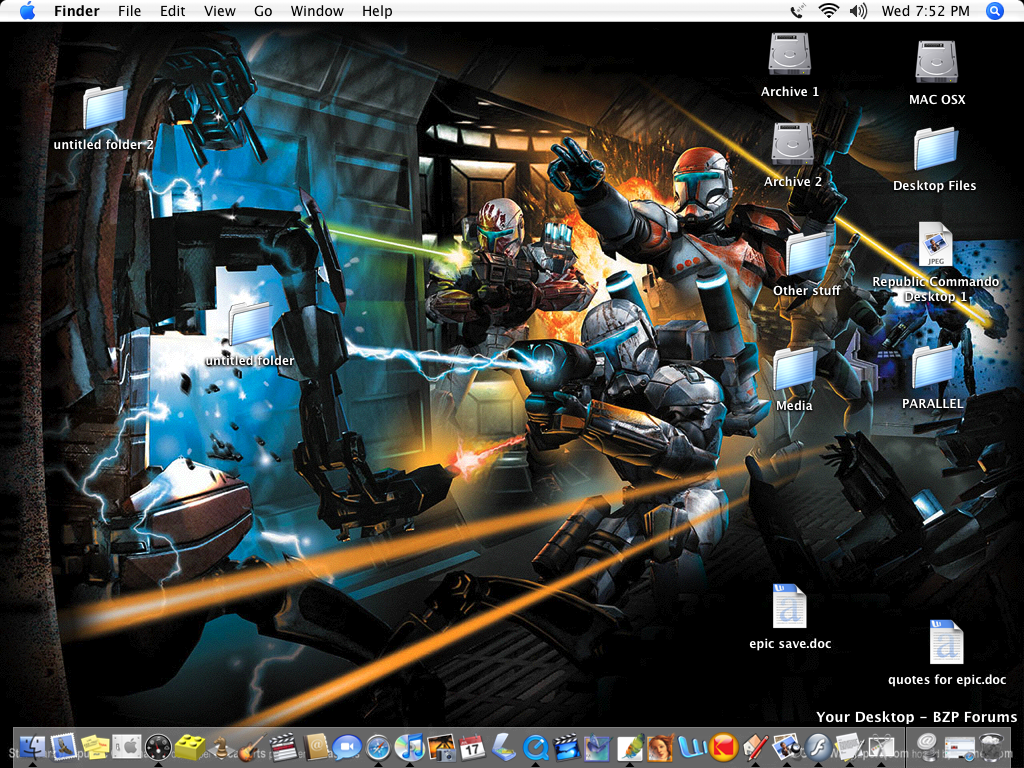Open Spotlight search
1024x768 pixels.
pos(995,11)
